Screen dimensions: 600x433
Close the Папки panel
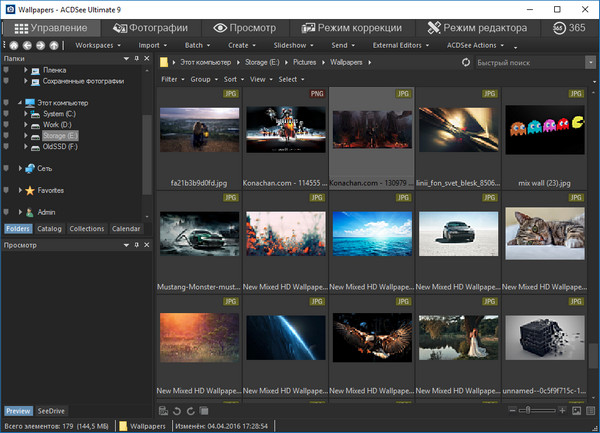(147, 60)
